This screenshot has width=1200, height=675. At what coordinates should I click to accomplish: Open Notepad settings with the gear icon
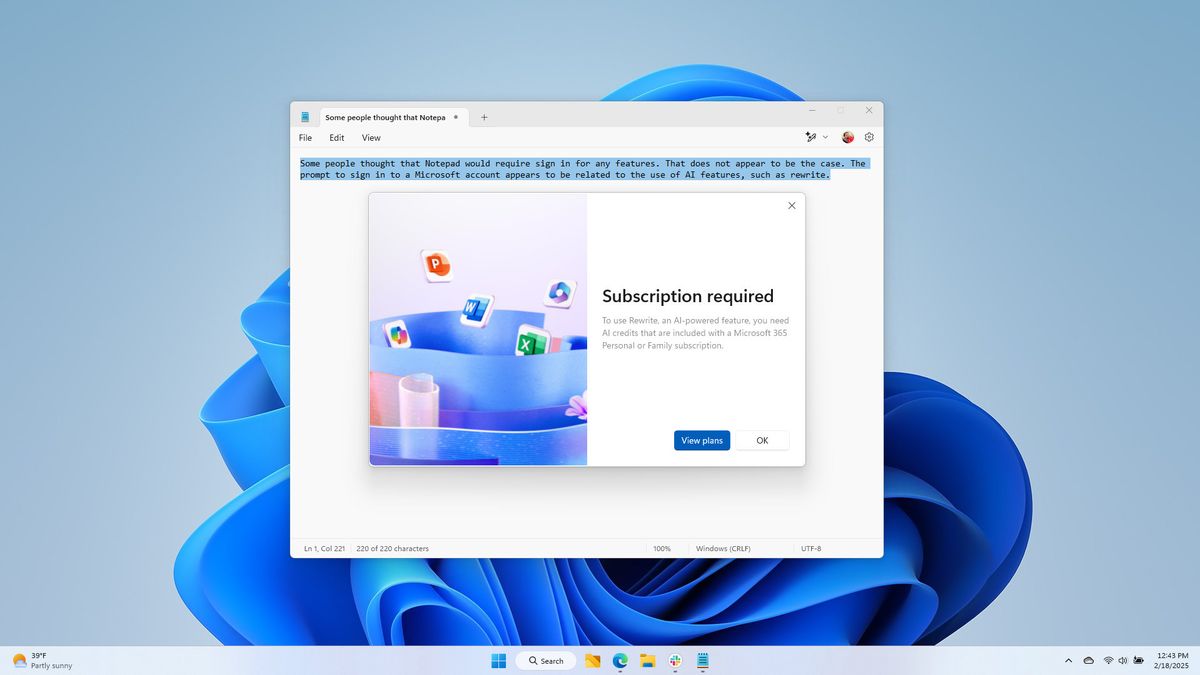[x=868, y=137]
